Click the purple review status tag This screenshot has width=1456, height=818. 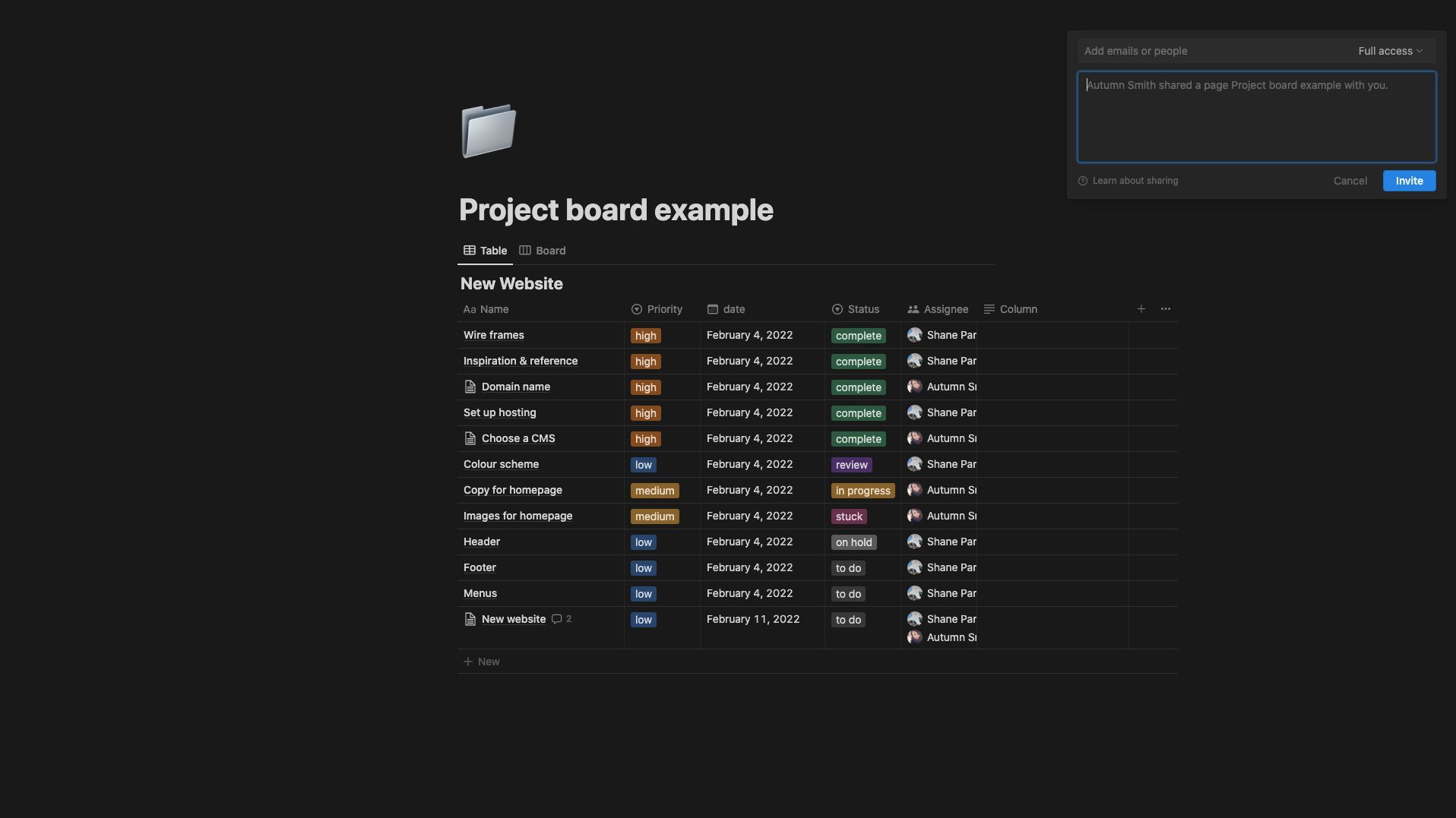pyautogui.click(x=851, y=465)
